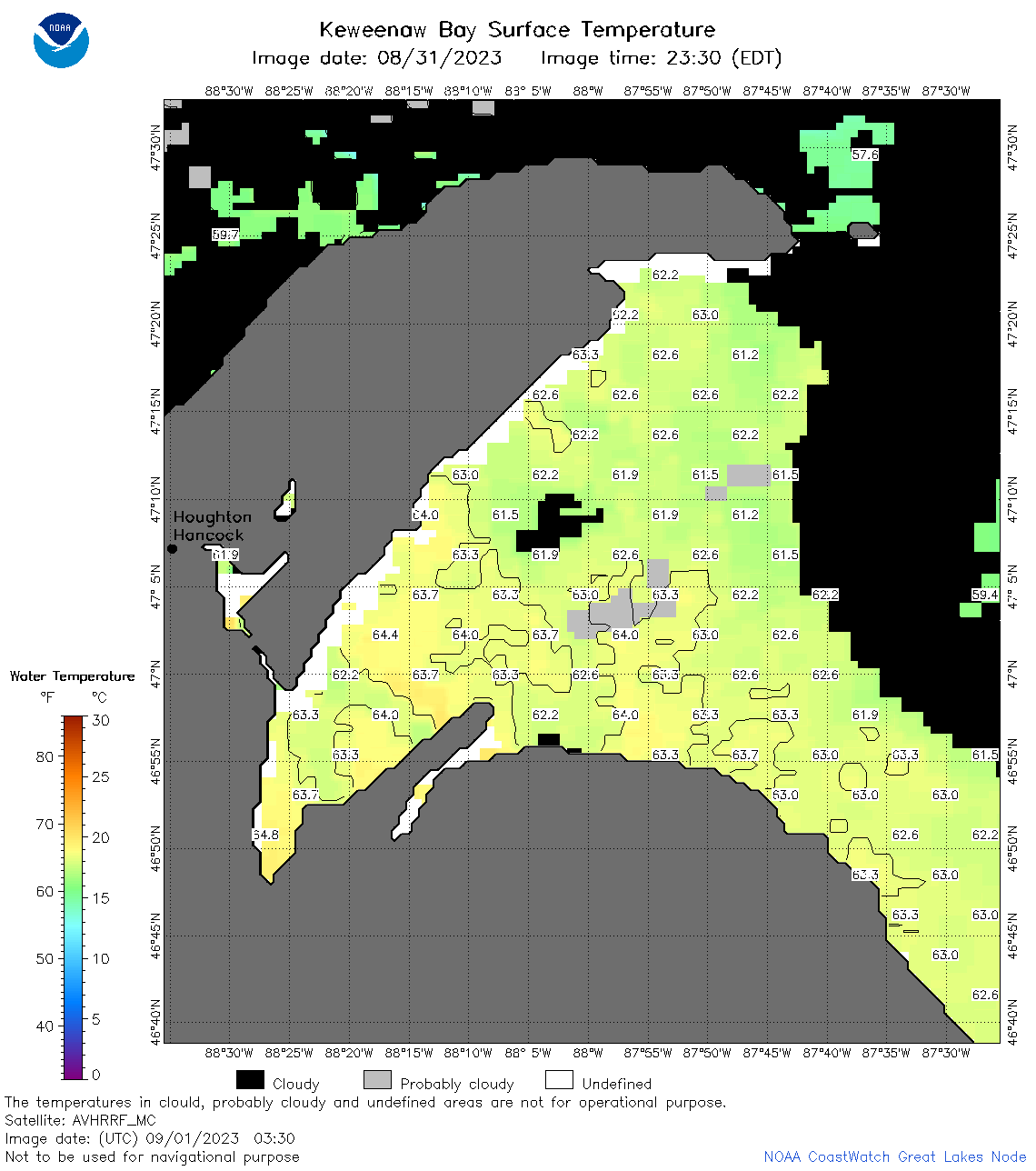Click the 30 °C tick label

(x=101, y=720)
